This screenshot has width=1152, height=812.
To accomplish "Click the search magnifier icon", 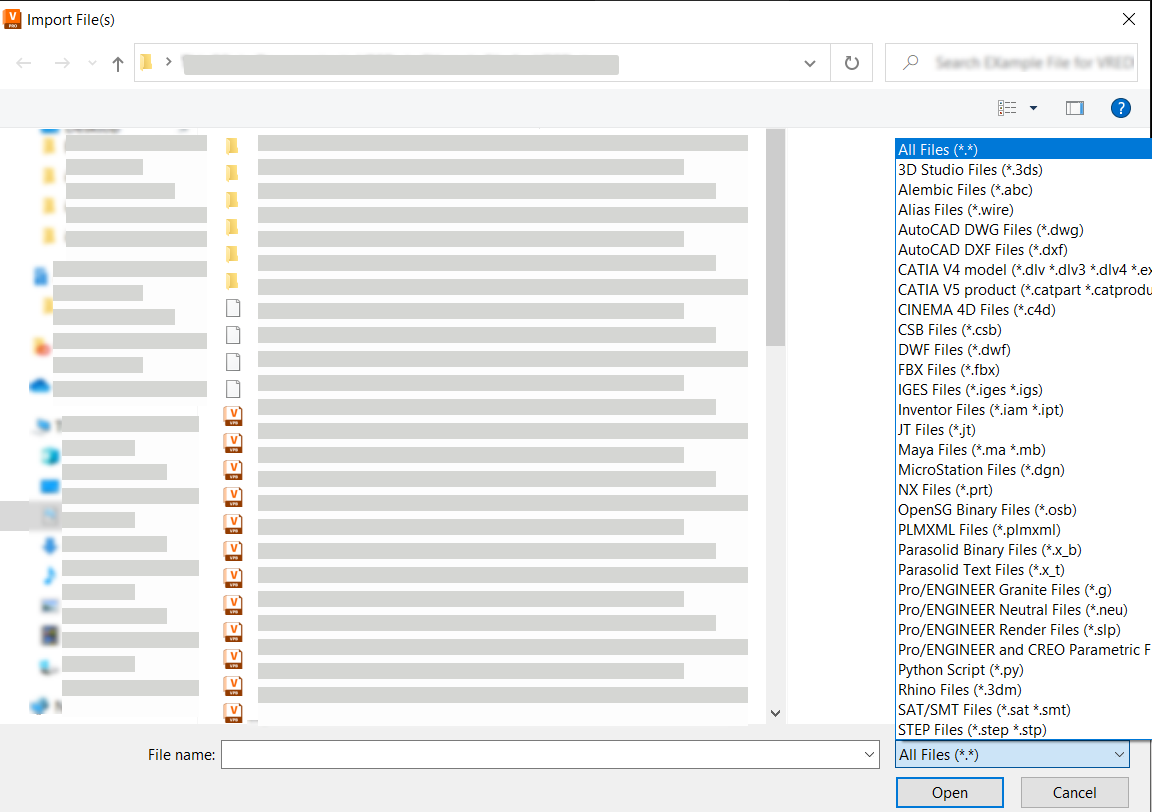I will (x=909, y=62).
